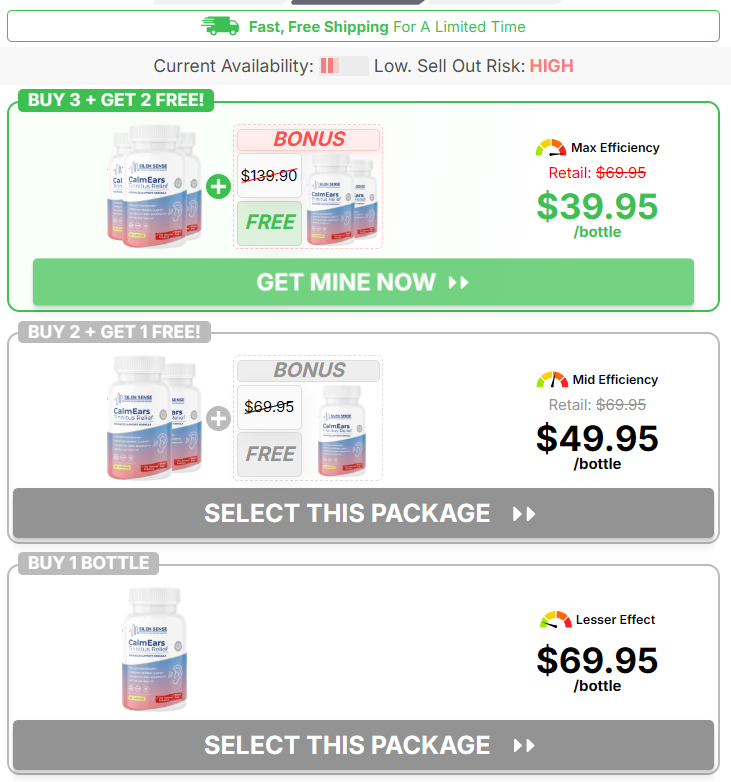Click the green delivery truck icon

[220, 26]
